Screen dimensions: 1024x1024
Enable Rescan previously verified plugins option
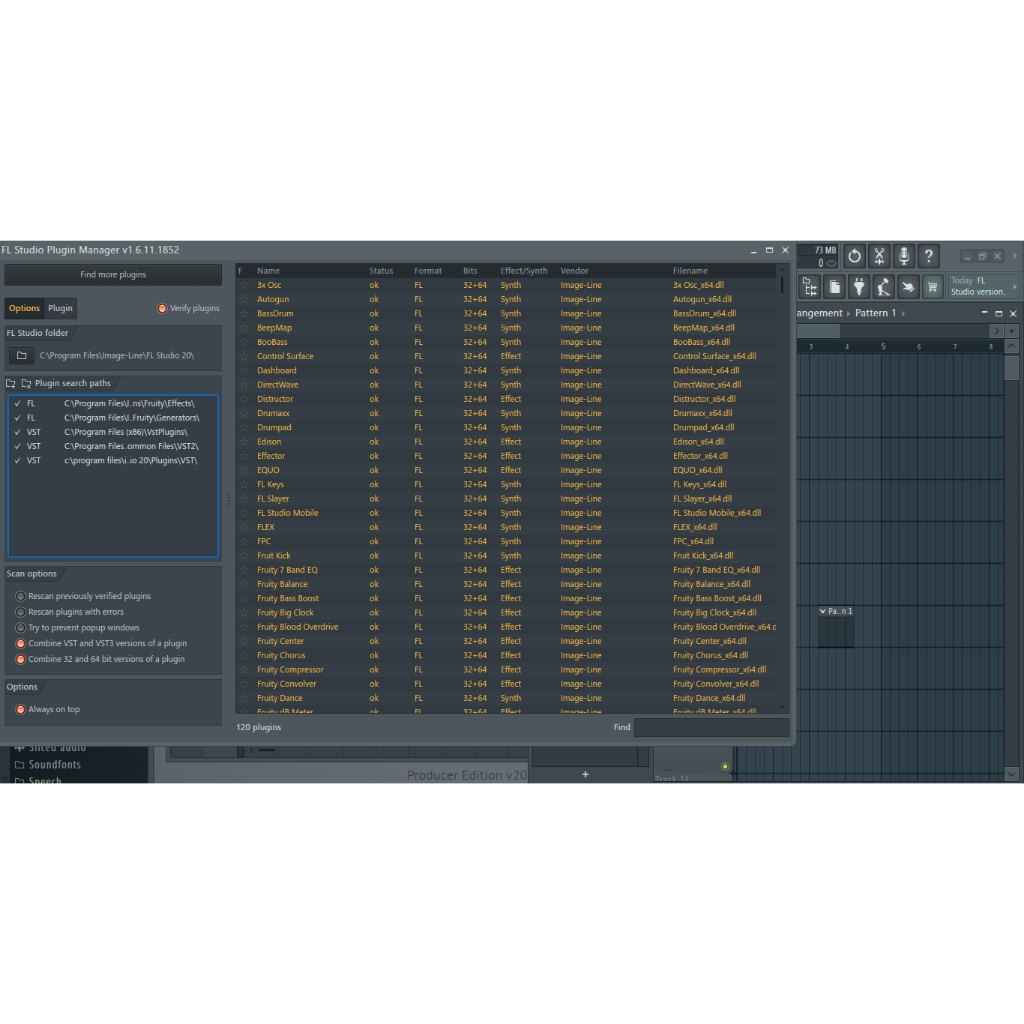(20, 596)
